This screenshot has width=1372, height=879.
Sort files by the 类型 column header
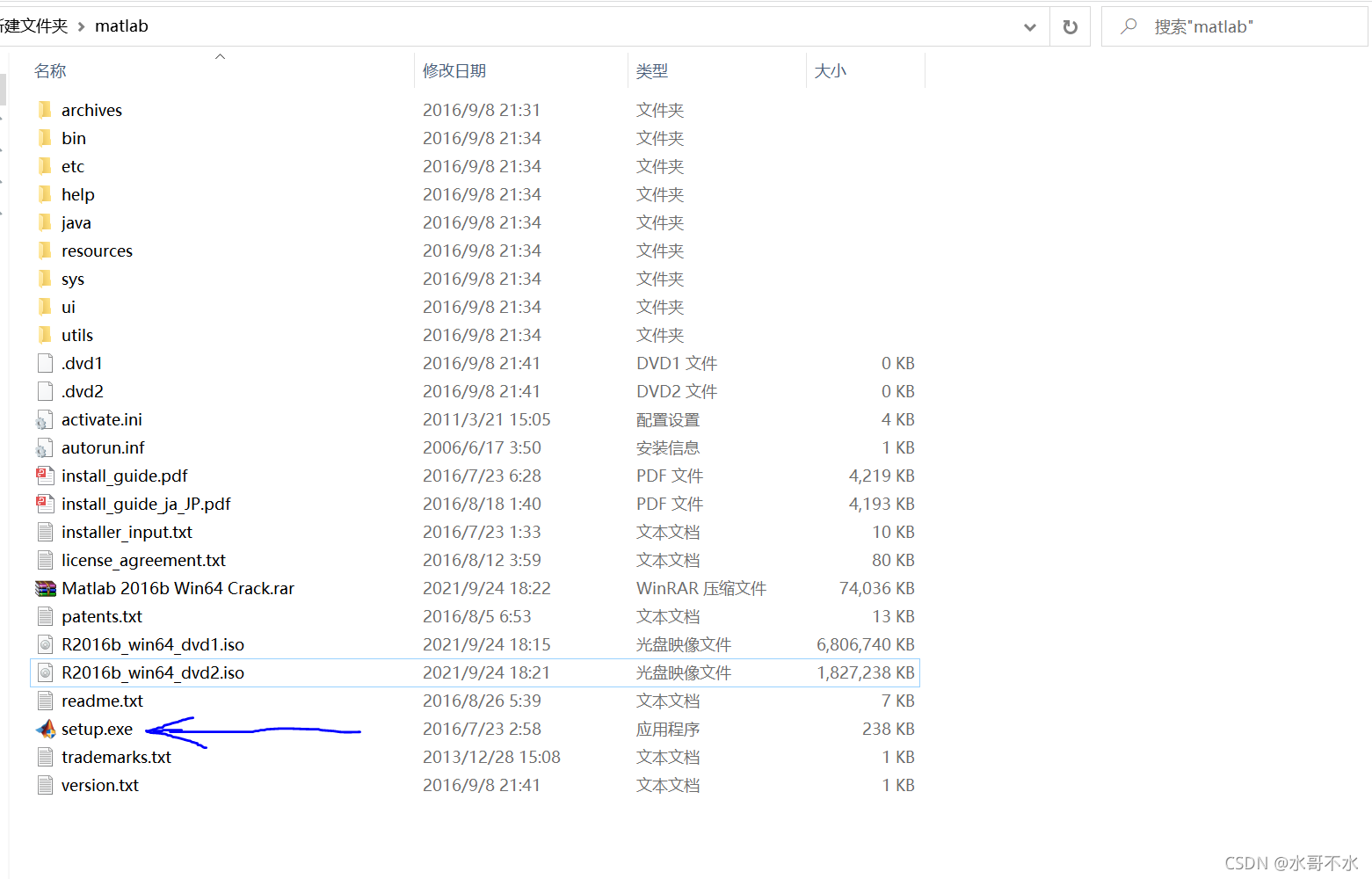point(652,71)
